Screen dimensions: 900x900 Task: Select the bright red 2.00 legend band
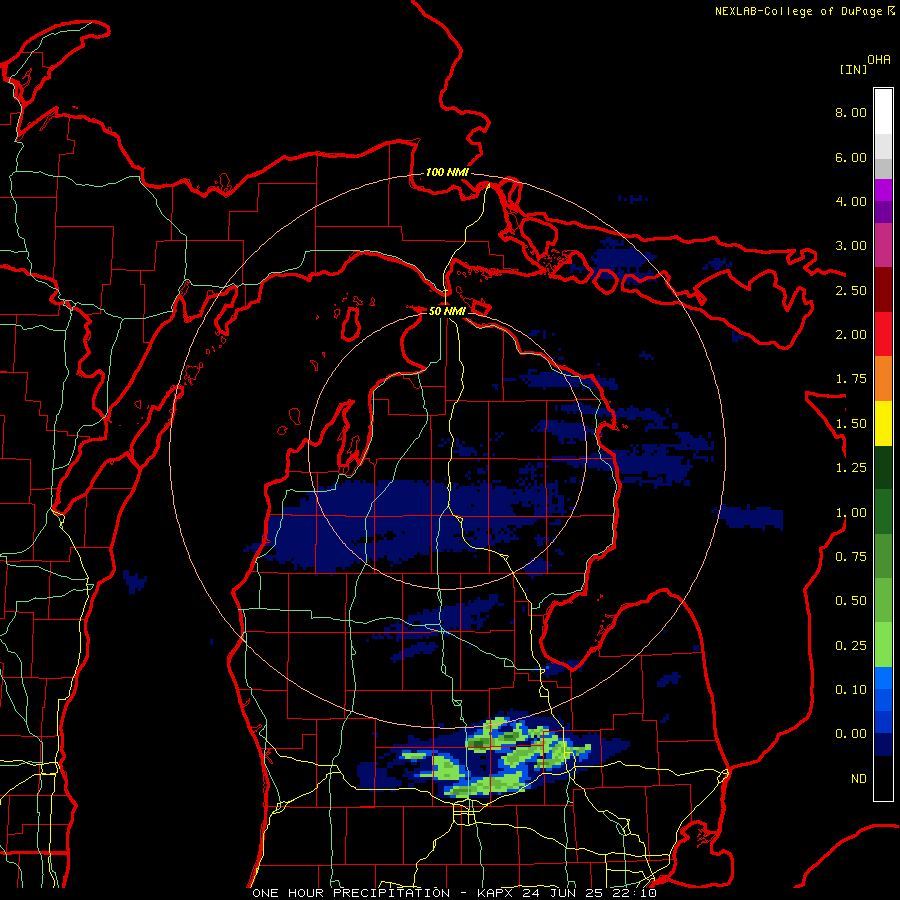(x=883, y=334)
